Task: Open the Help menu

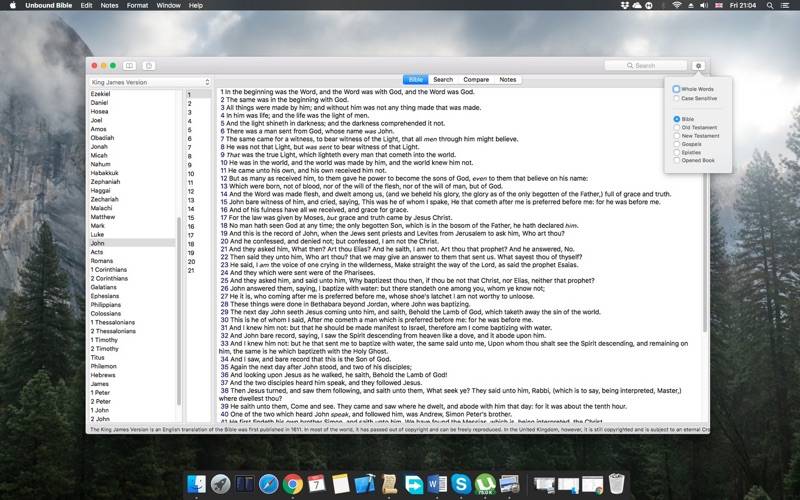Action: tap(196, 5)
